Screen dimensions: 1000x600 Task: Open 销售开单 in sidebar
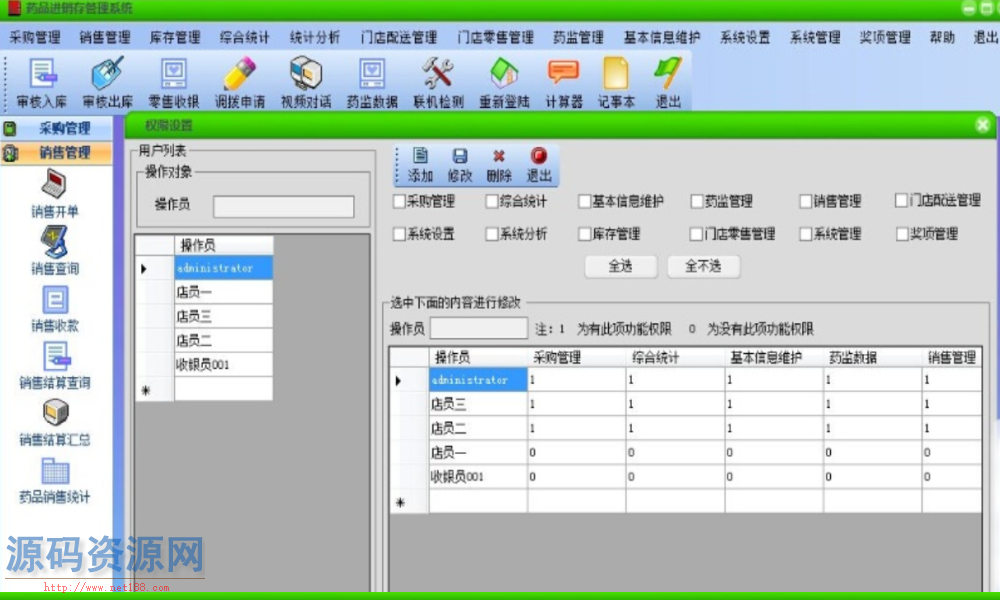[x=55, y=194]
